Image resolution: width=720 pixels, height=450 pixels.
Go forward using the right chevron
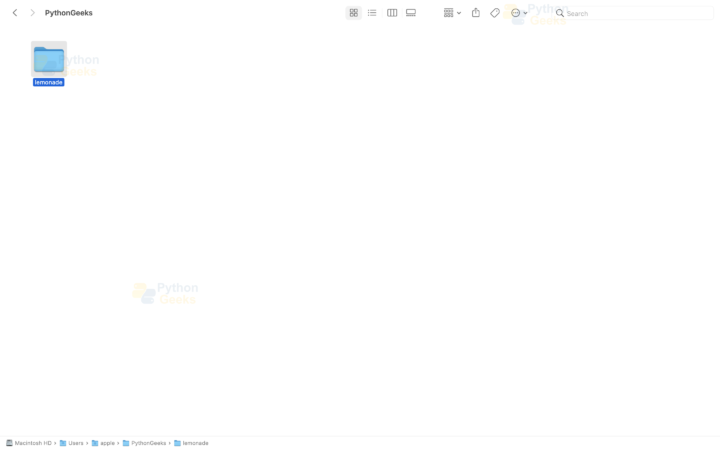pos(32,13)
